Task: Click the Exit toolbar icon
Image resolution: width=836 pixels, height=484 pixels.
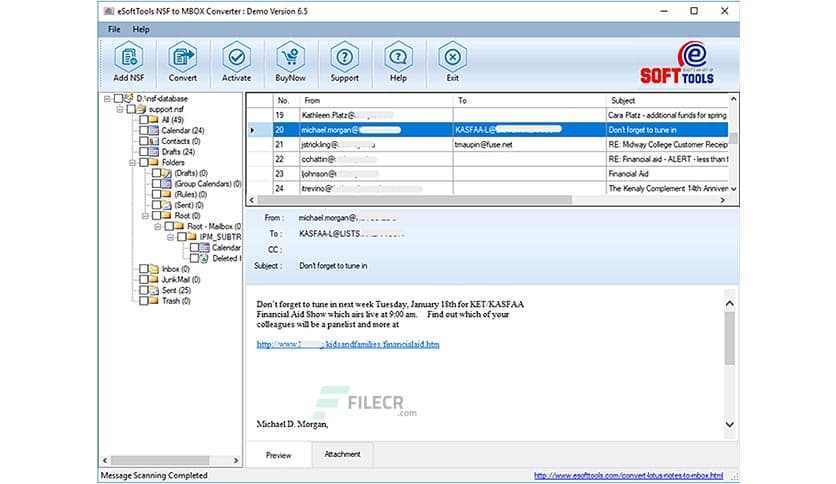Action: click(x=452, y=57)
